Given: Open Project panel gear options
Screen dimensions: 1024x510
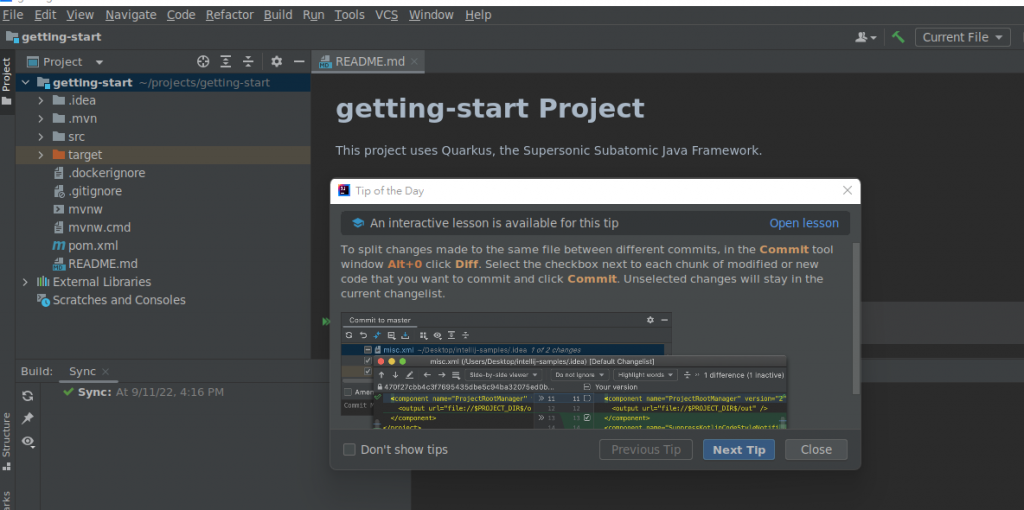Looking at the screenshot, I should (277, 61).
